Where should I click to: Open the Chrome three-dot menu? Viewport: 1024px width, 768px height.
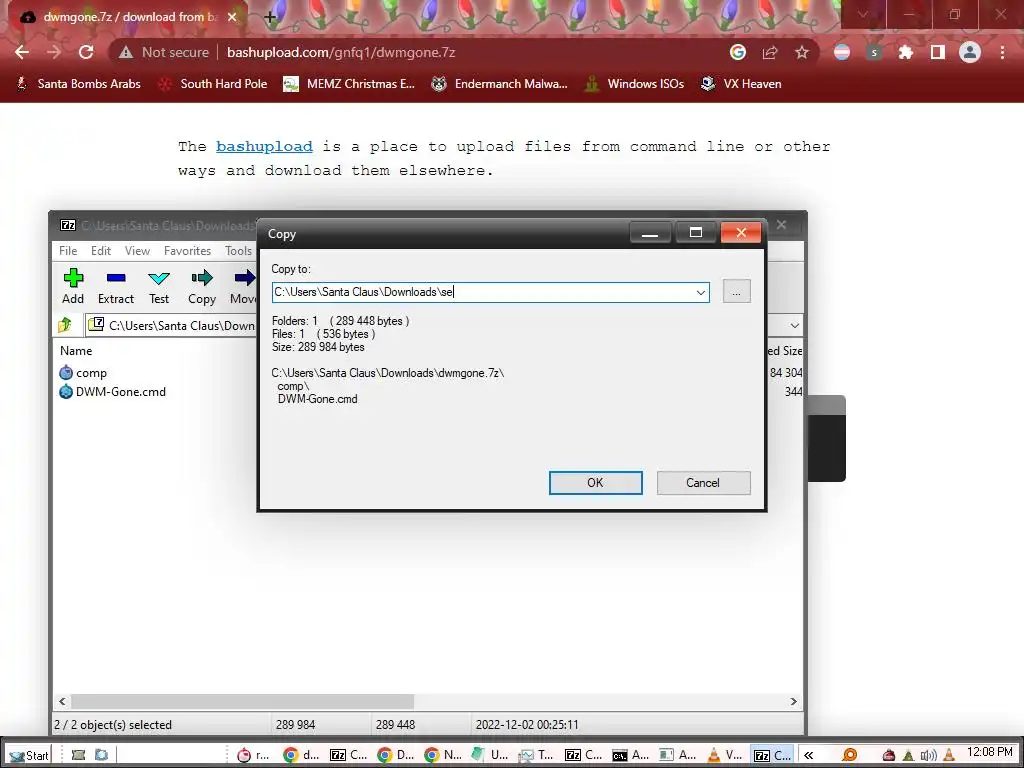(1002, 52)
